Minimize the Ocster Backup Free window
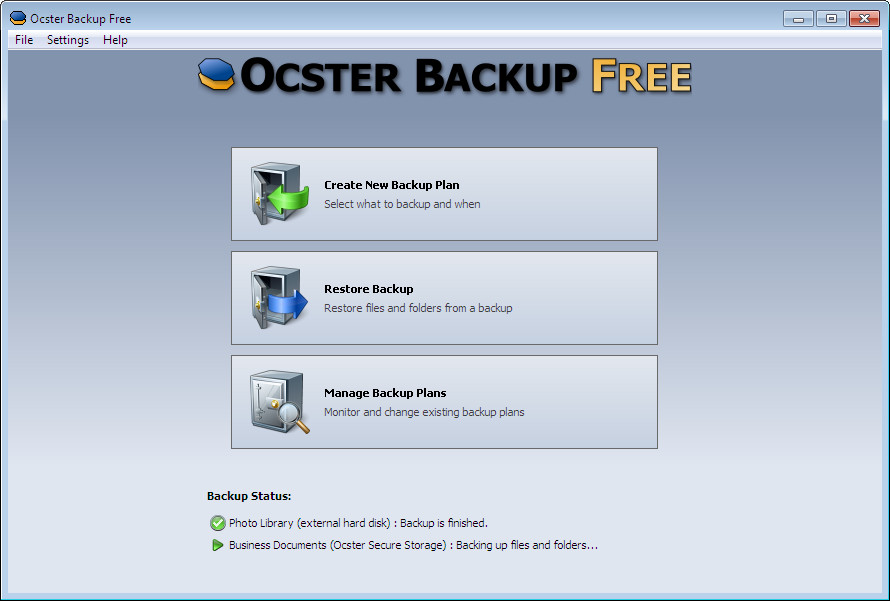Image resolution: width=890 pixels, height=601 pixels. point(798,19)
